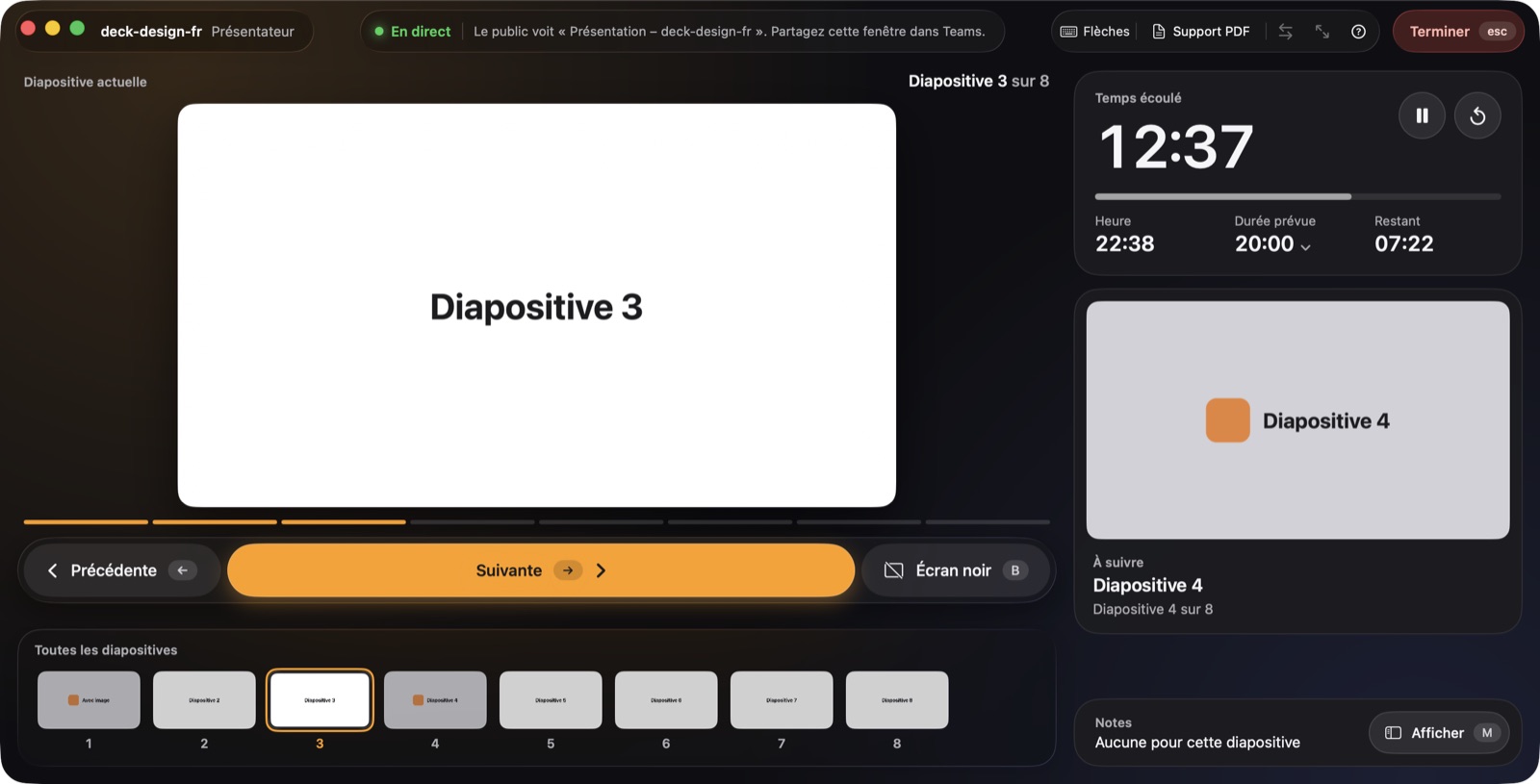Reset the elapsed time timer

coord(1477,115)
